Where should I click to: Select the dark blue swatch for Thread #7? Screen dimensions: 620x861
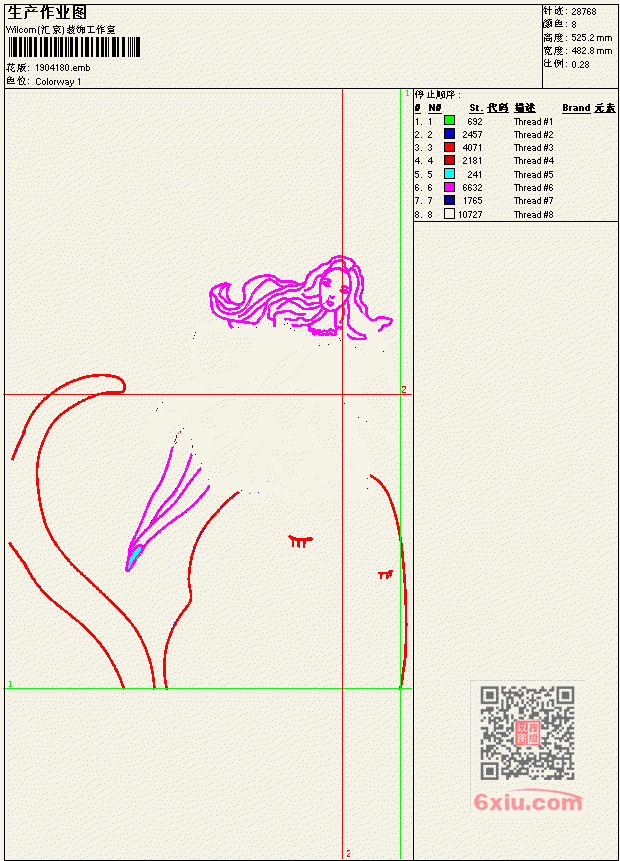coord(449,200)
